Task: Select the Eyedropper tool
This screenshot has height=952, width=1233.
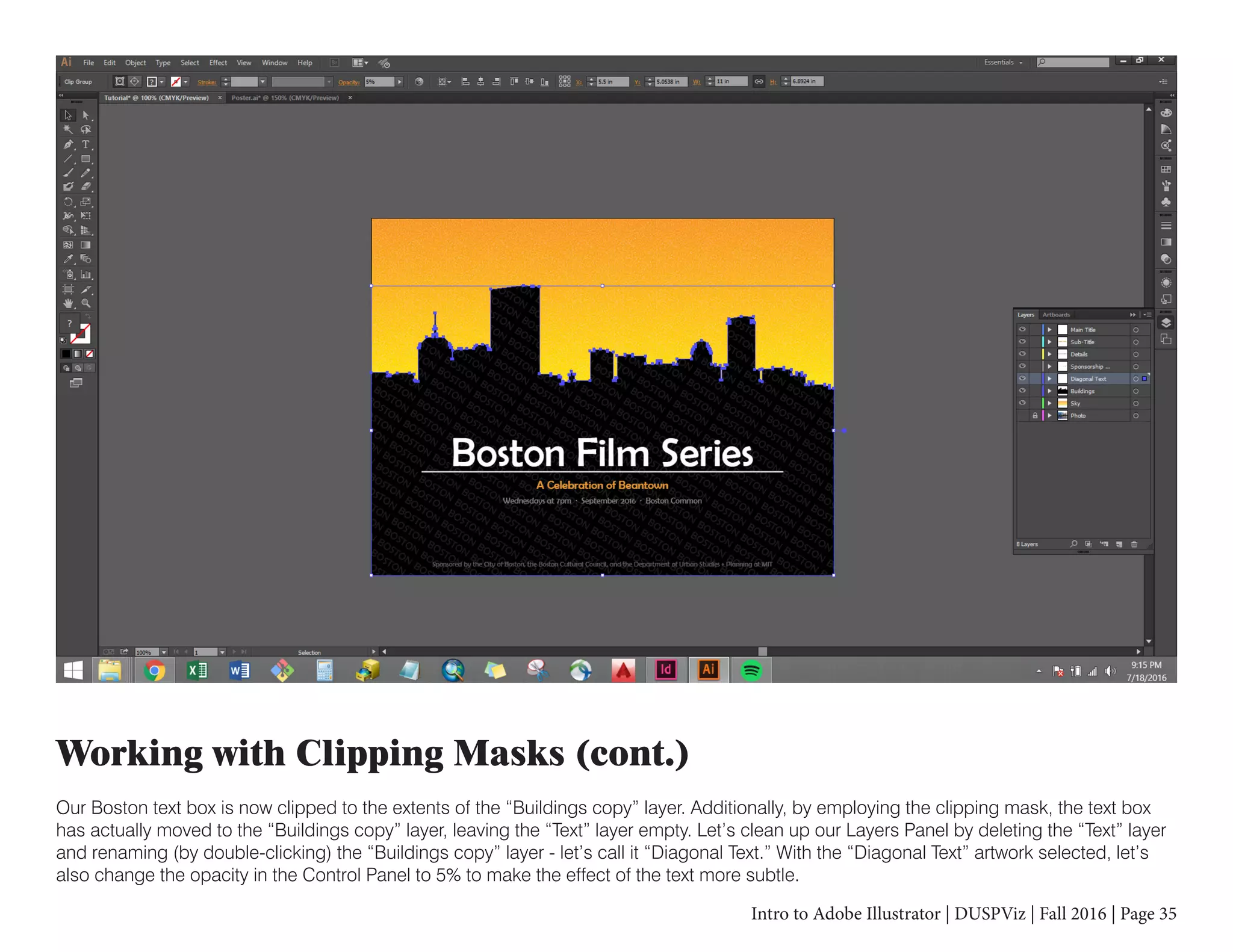Action: pyautogui.click(x=68, y=259)
